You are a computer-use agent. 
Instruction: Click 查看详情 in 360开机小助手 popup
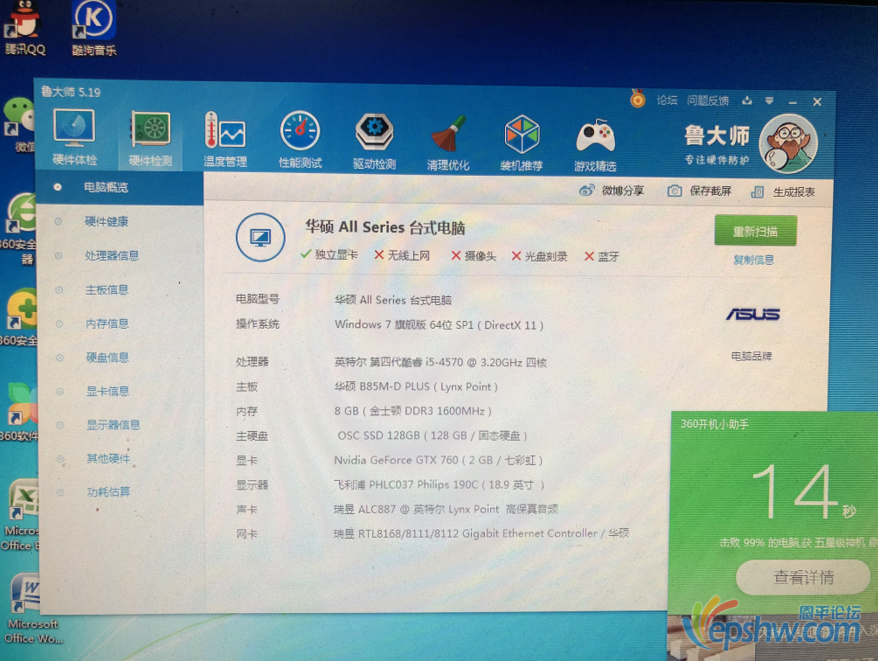coord(804,577)
